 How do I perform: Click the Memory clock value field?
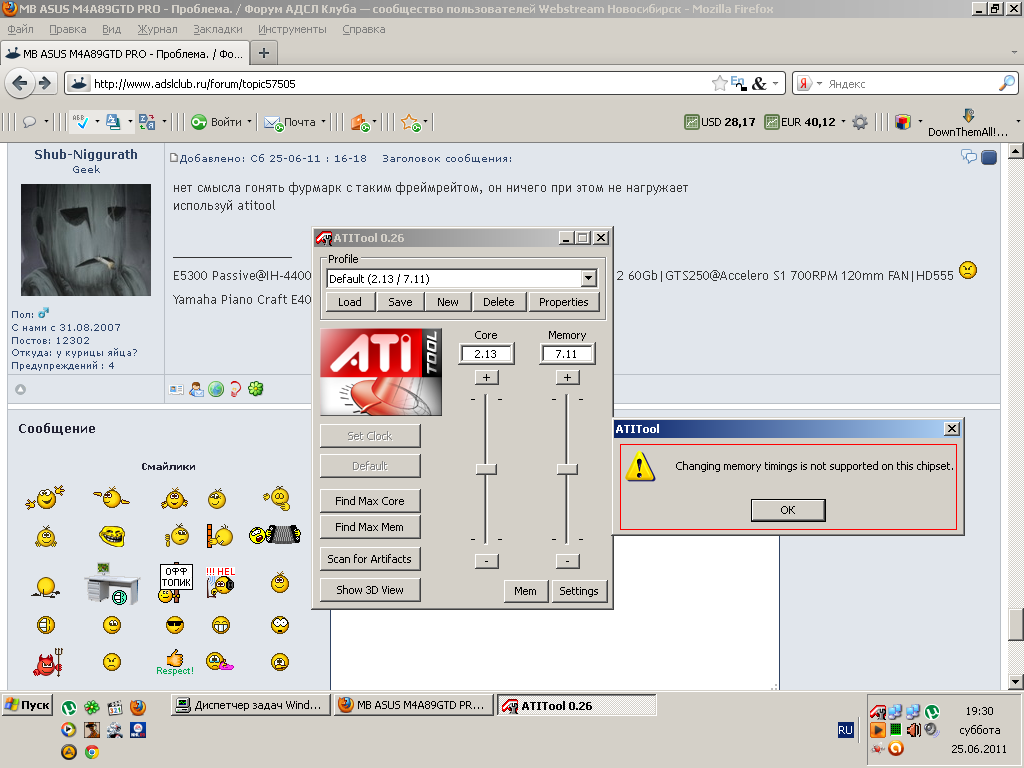[x=567, y=354]
